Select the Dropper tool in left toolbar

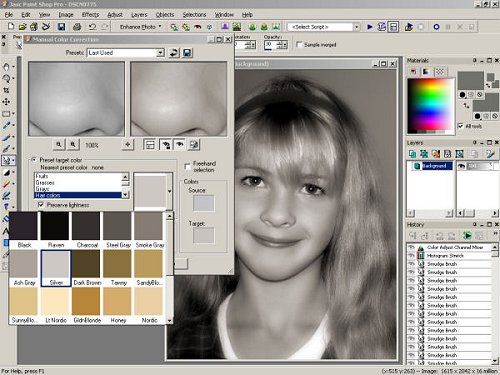[6, 125]
